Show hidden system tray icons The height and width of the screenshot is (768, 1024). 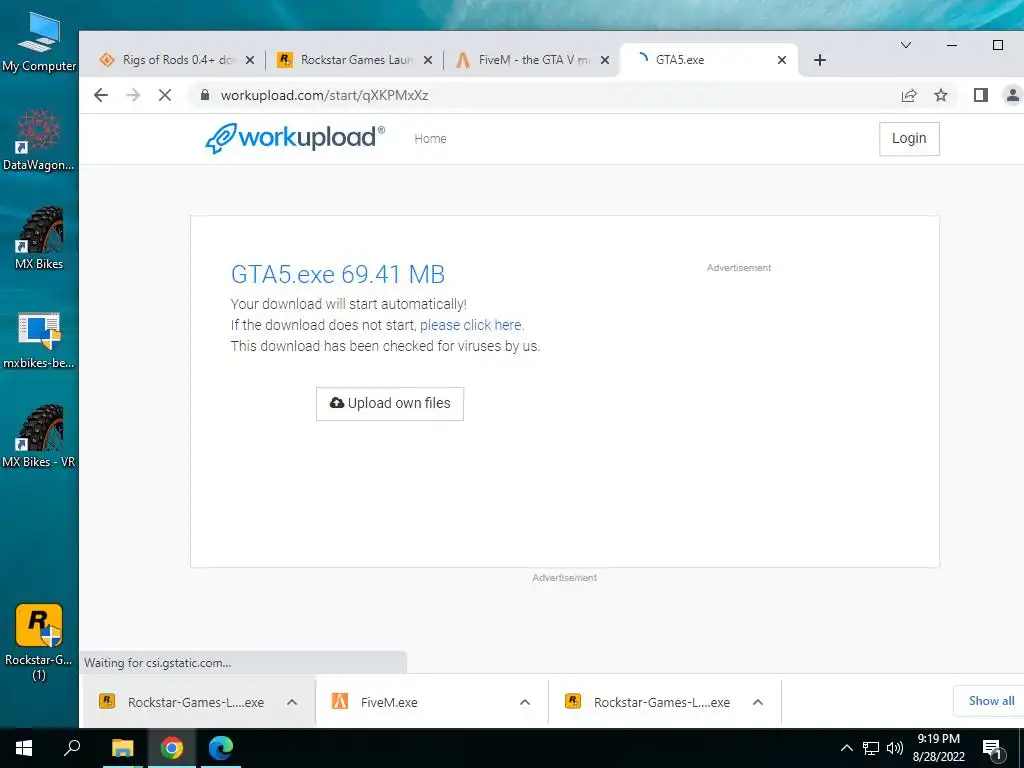pyautogui.click(x=846, y=748)
